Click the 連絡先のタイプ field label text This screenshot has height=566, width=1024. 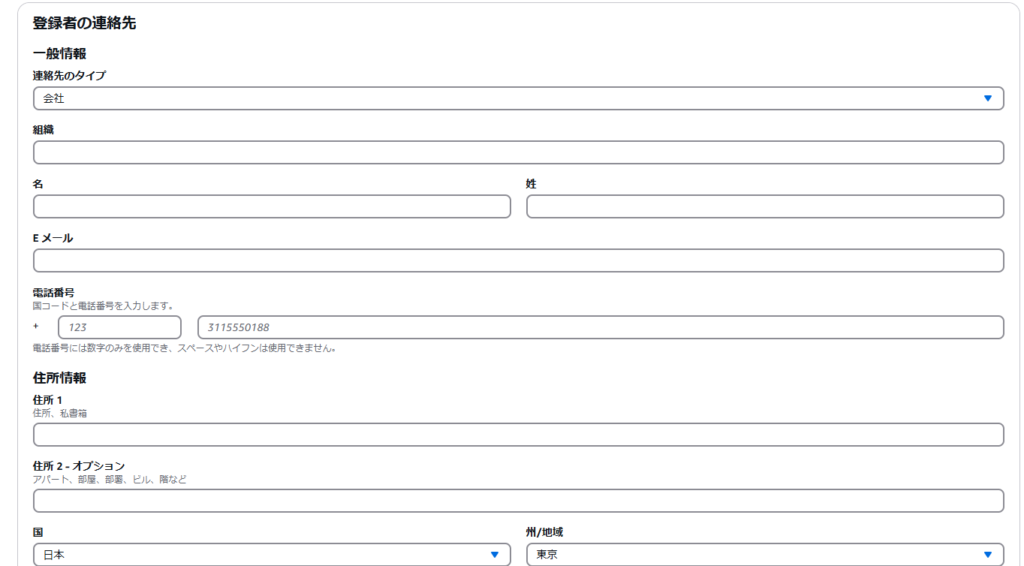69,76
